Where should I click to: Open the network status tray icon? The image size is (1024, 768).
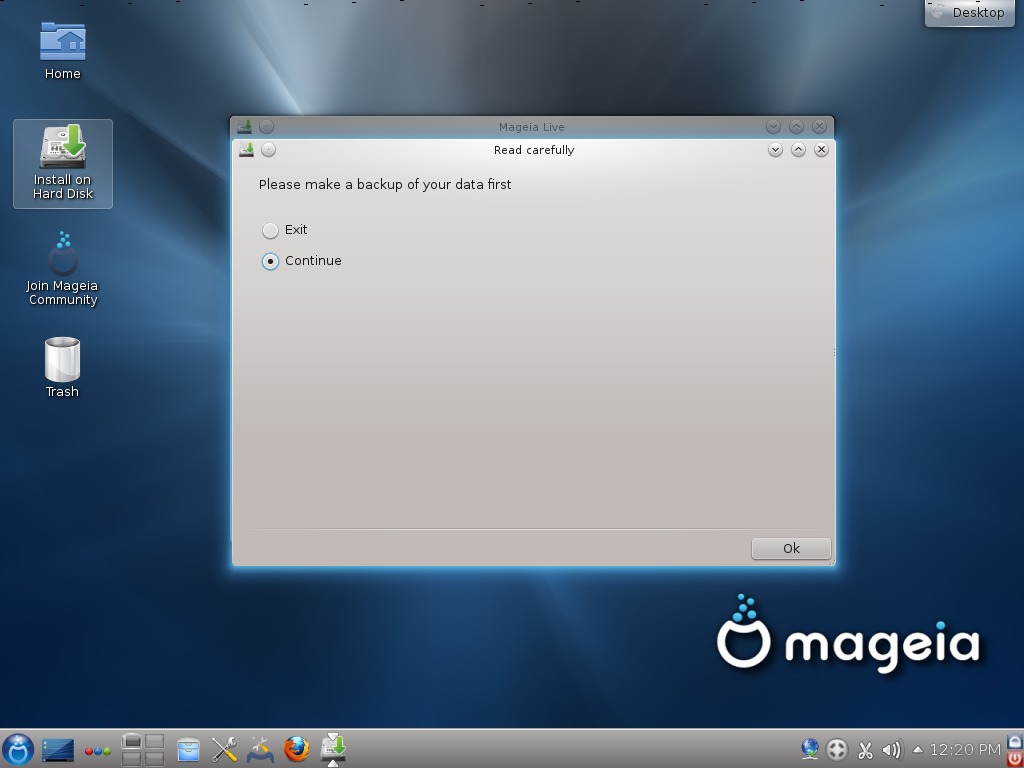pyautogui.click(x=810, y=749)
